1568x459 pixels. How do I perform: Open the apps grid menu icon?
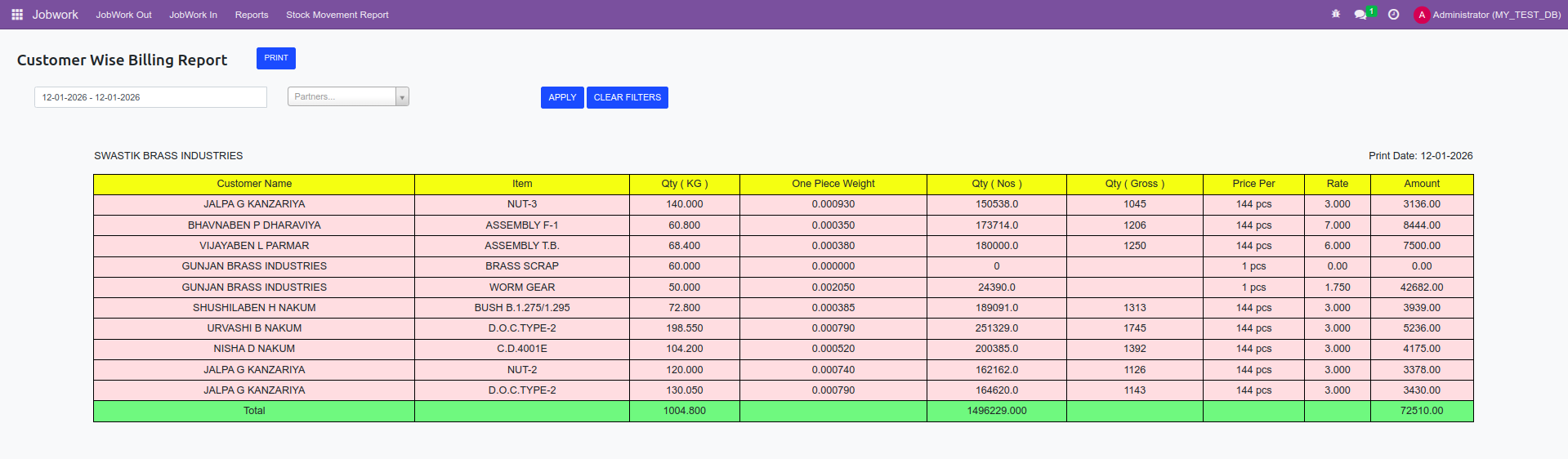(x=16, y=15)
